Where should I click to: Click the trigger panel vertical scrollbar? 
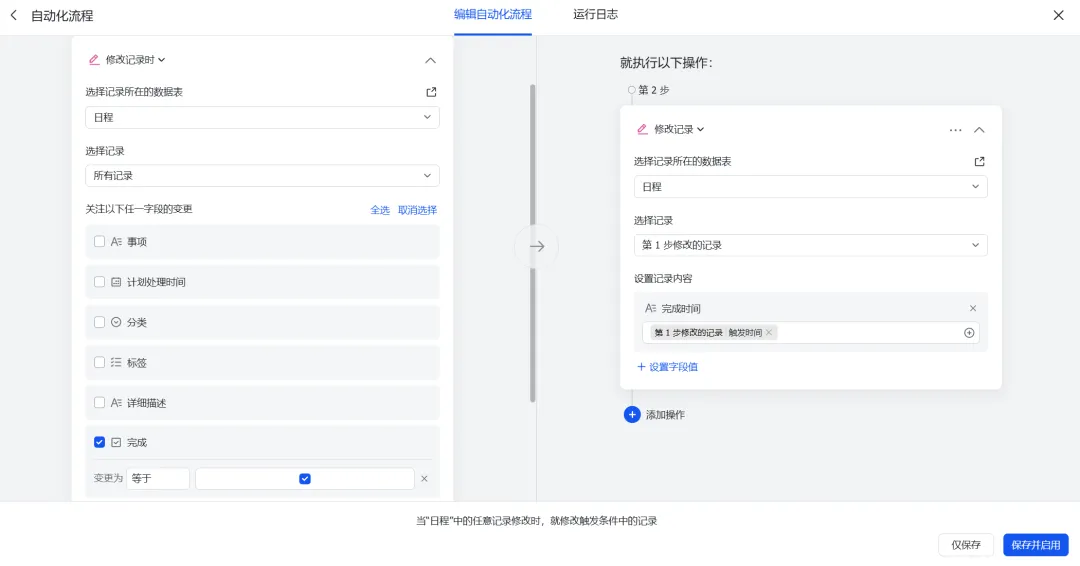click(532, 243)
